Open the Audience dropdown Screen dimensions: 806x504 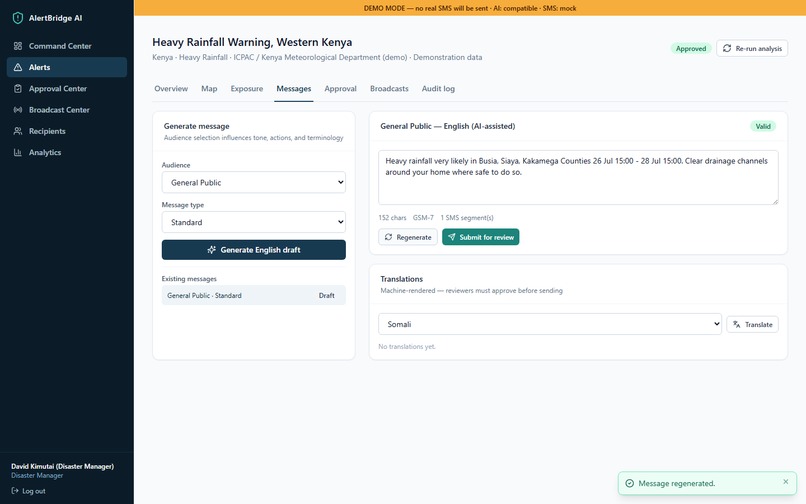pos(253,183)
